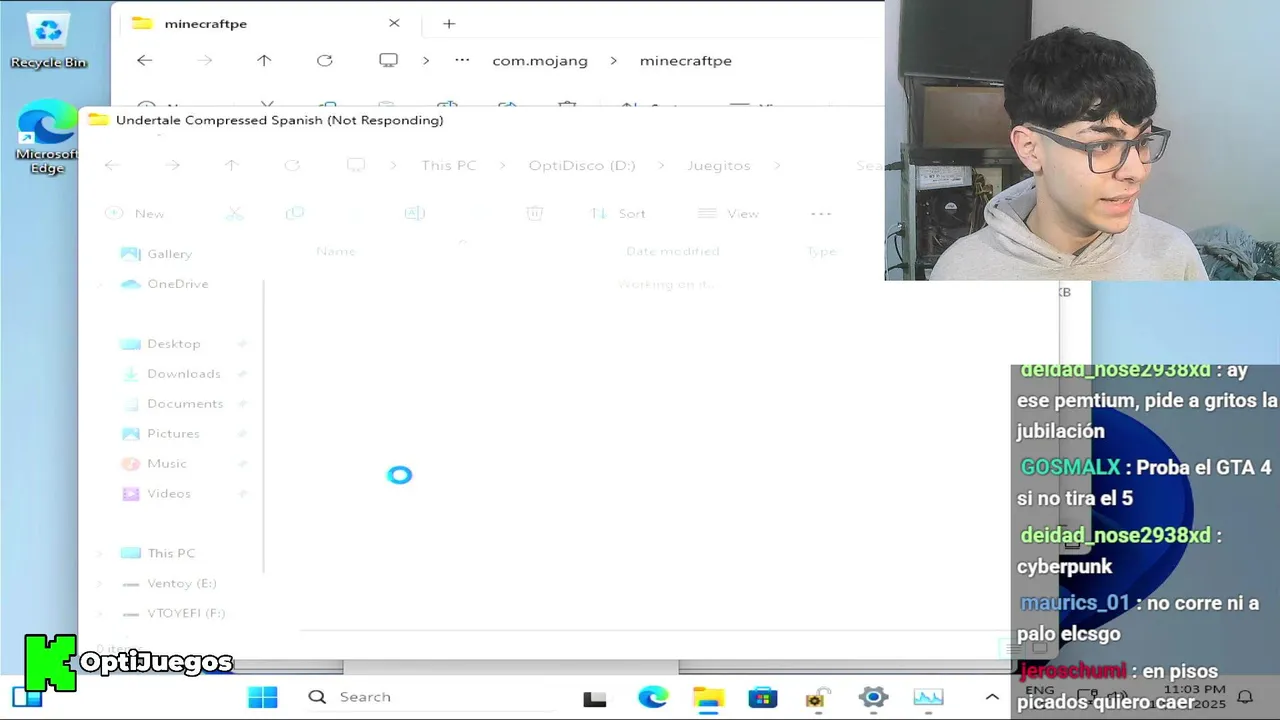Click This PC in the Undertale address bar
This screenshot has height=720, width=1280.
(x=449, y=165)
